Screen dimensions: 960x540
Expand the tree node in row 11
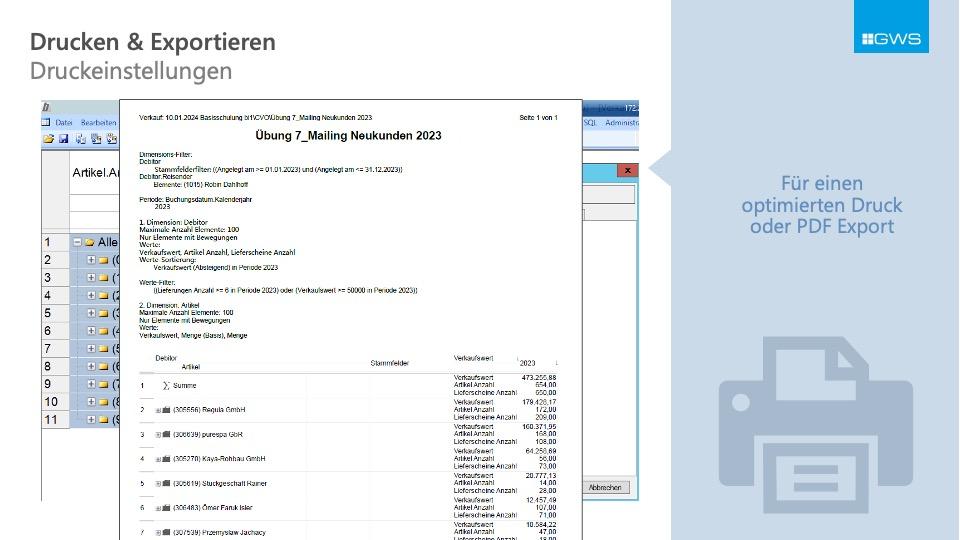tap(91, 420)
